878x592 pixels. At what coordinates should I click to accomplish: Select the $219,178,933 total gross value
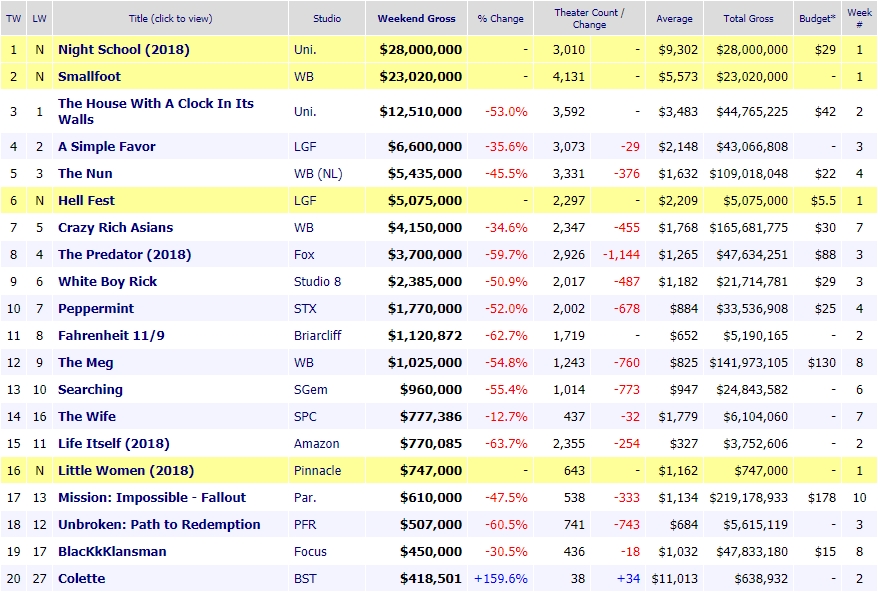[748, 497]
